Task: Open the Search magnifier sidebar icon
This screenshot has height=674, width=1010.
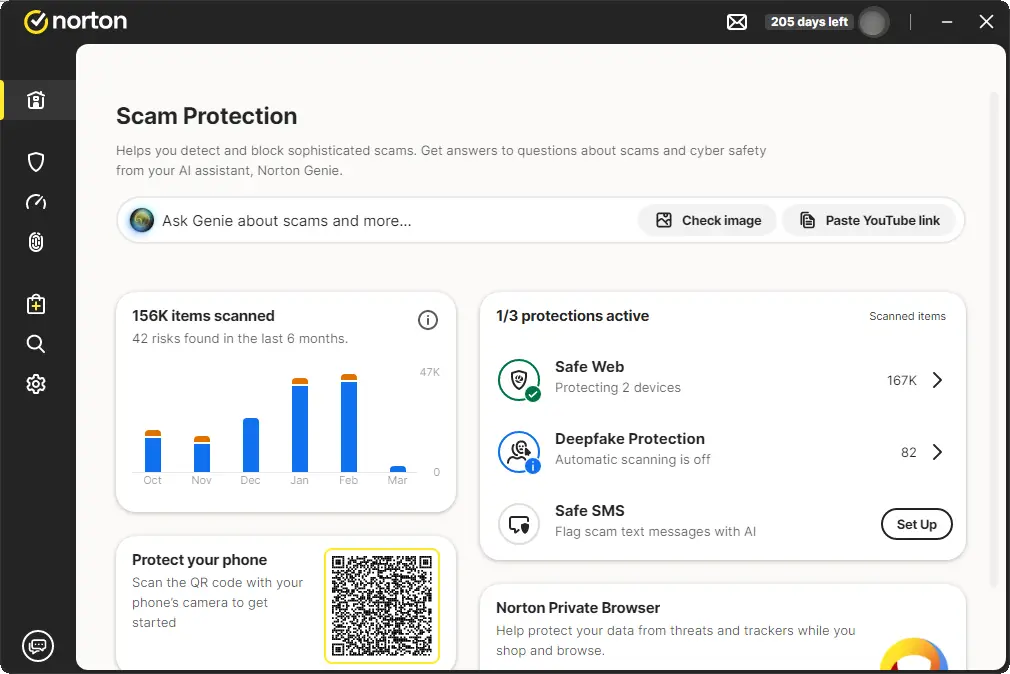Action: [36, 343]
